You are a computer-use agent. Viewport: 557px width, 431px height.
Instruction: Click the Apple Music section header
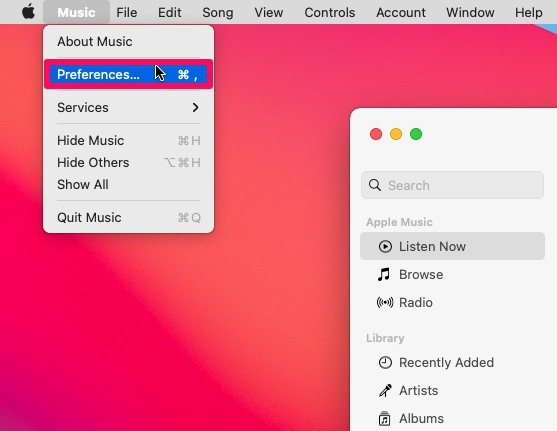click(x=399, y=222)
